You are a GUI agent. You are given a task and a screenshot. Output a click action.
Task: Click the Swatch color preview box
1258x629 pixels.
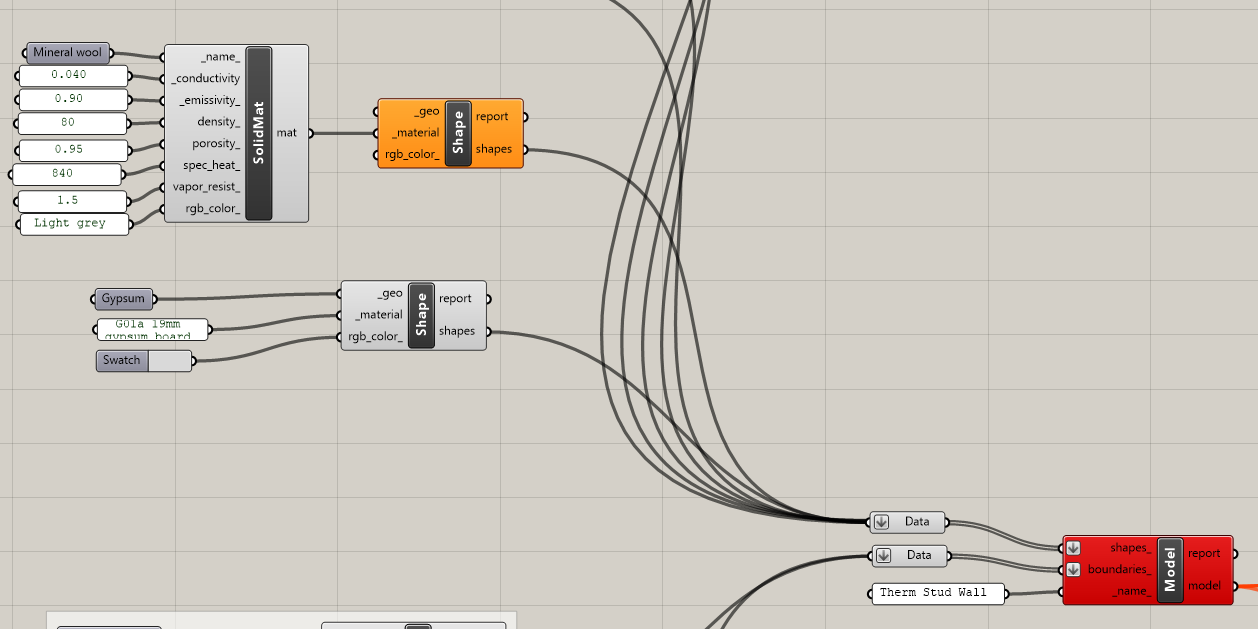click(169, 361)
